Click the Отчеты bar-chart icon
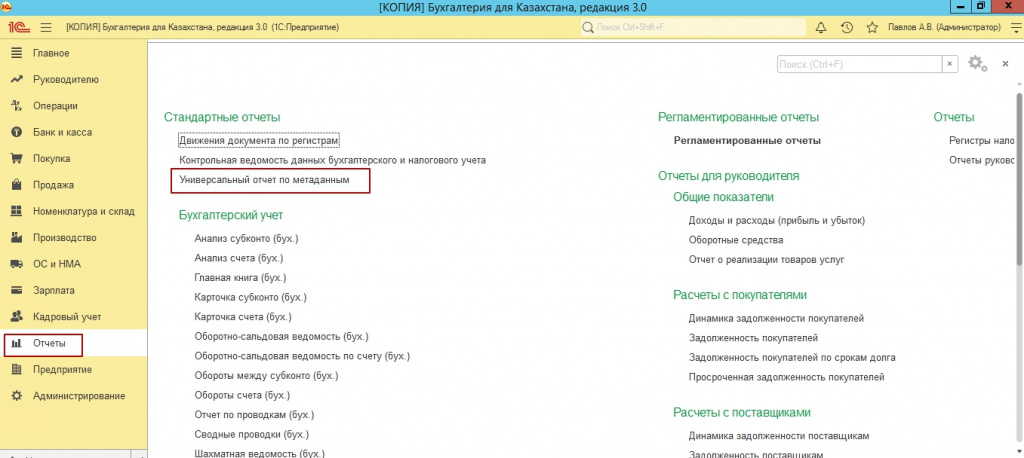This screenshot has height=458, width=1024. pyautogui.click(x=18, y=343)
